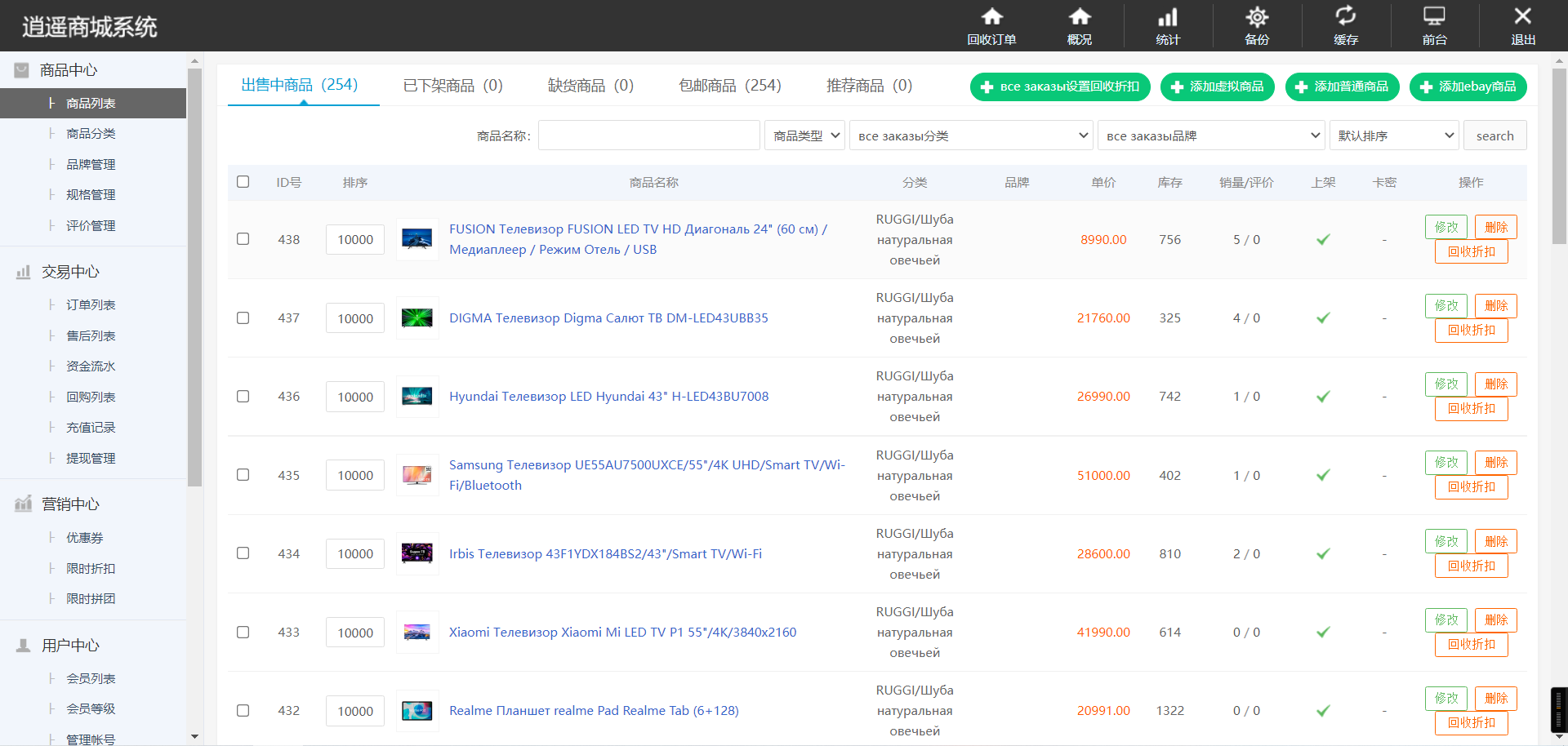
Task: Click 修改 for product 438
Action: tap(1446, 227)
